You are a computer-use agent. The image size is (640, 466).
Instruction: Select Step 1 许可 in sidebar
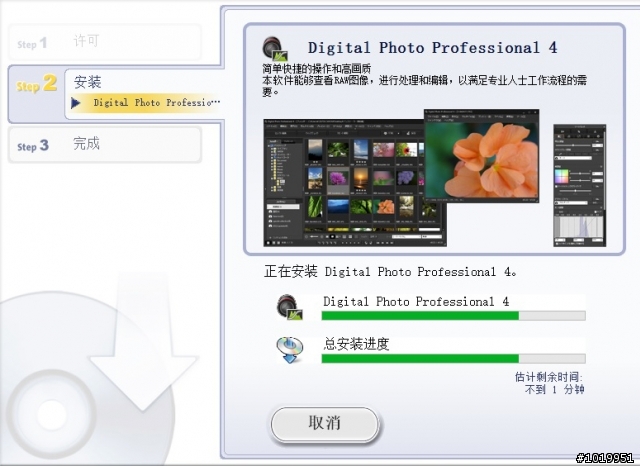pos(105,42)
